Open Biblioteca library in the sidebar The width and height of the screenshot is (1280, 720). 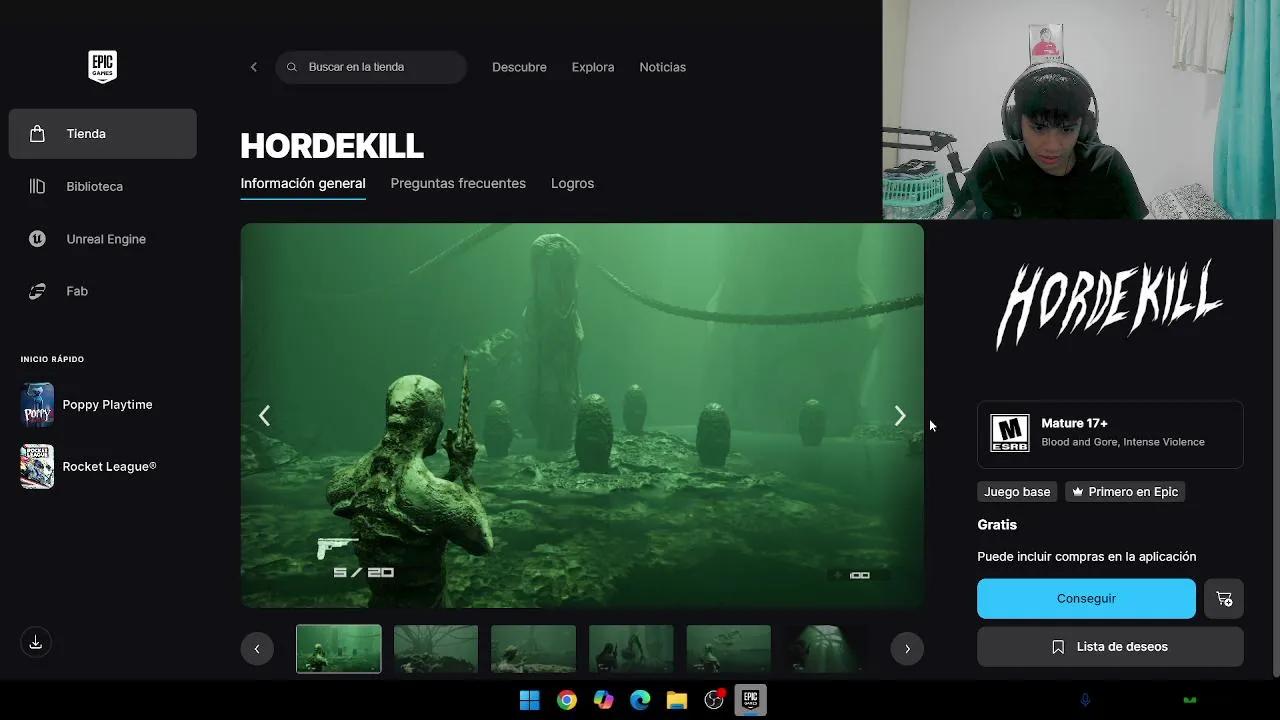tap(102, 186)
